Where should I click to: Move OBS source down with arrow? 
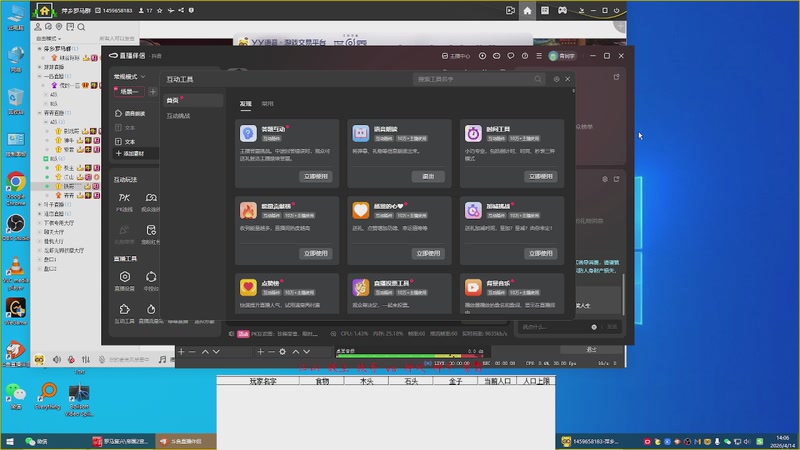(x=307, y=352)
